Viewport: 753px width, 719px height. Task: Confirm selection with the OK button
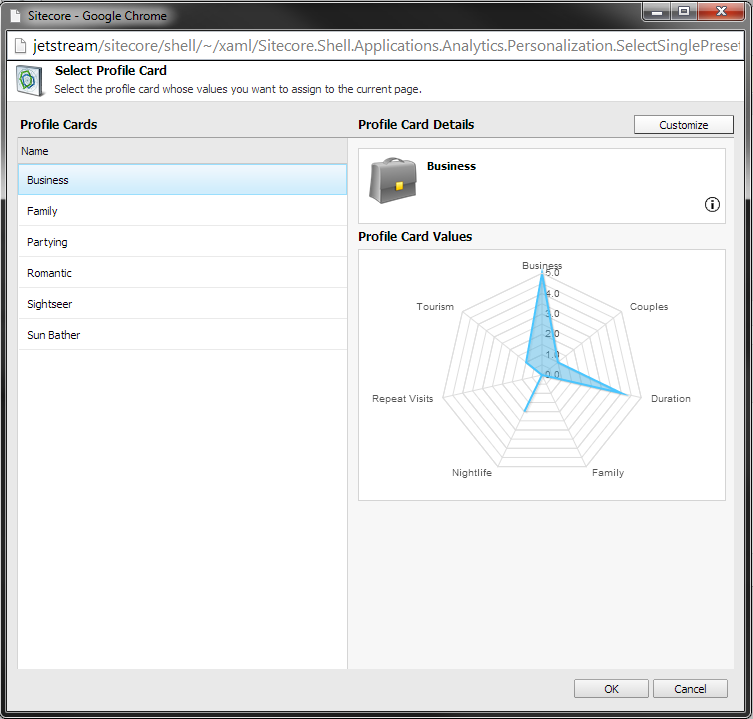tap(611, 689)
